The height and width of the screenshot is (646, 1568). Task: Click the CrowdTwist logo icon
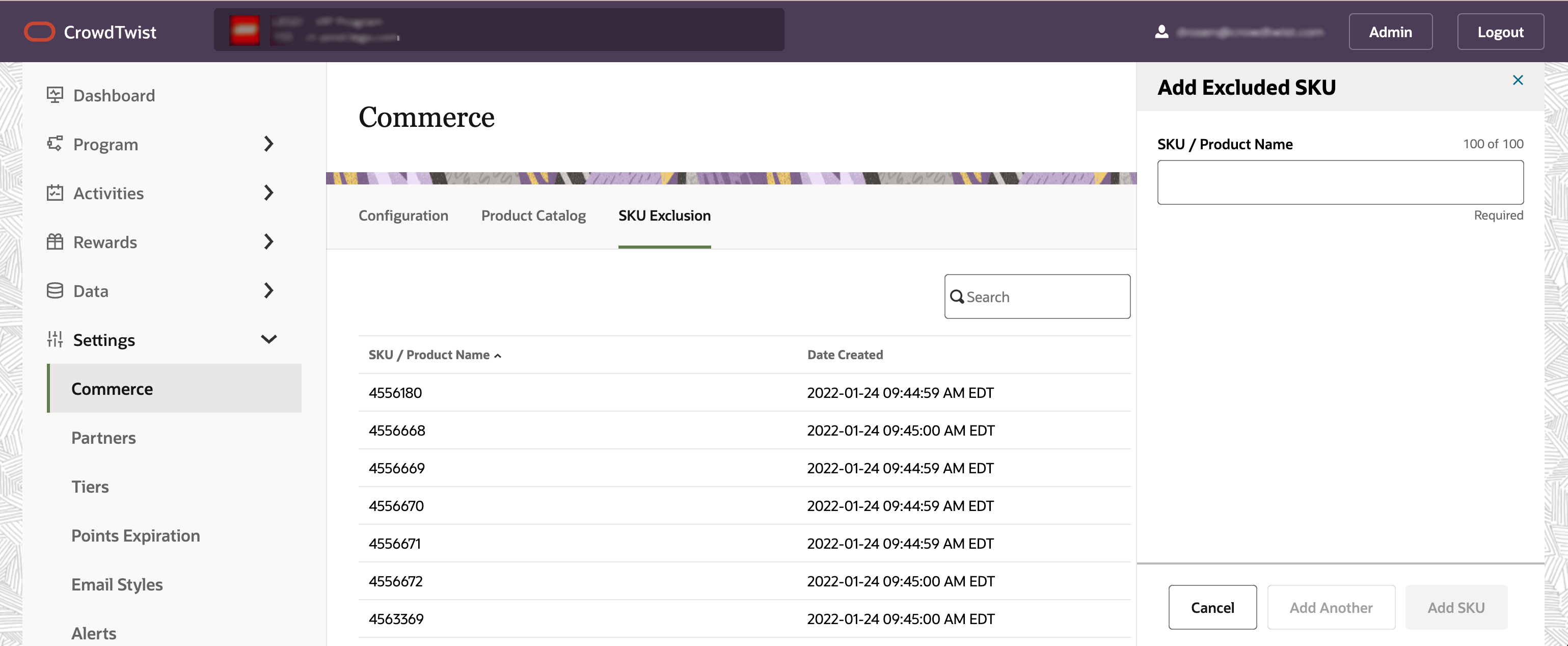click(40, 32)
